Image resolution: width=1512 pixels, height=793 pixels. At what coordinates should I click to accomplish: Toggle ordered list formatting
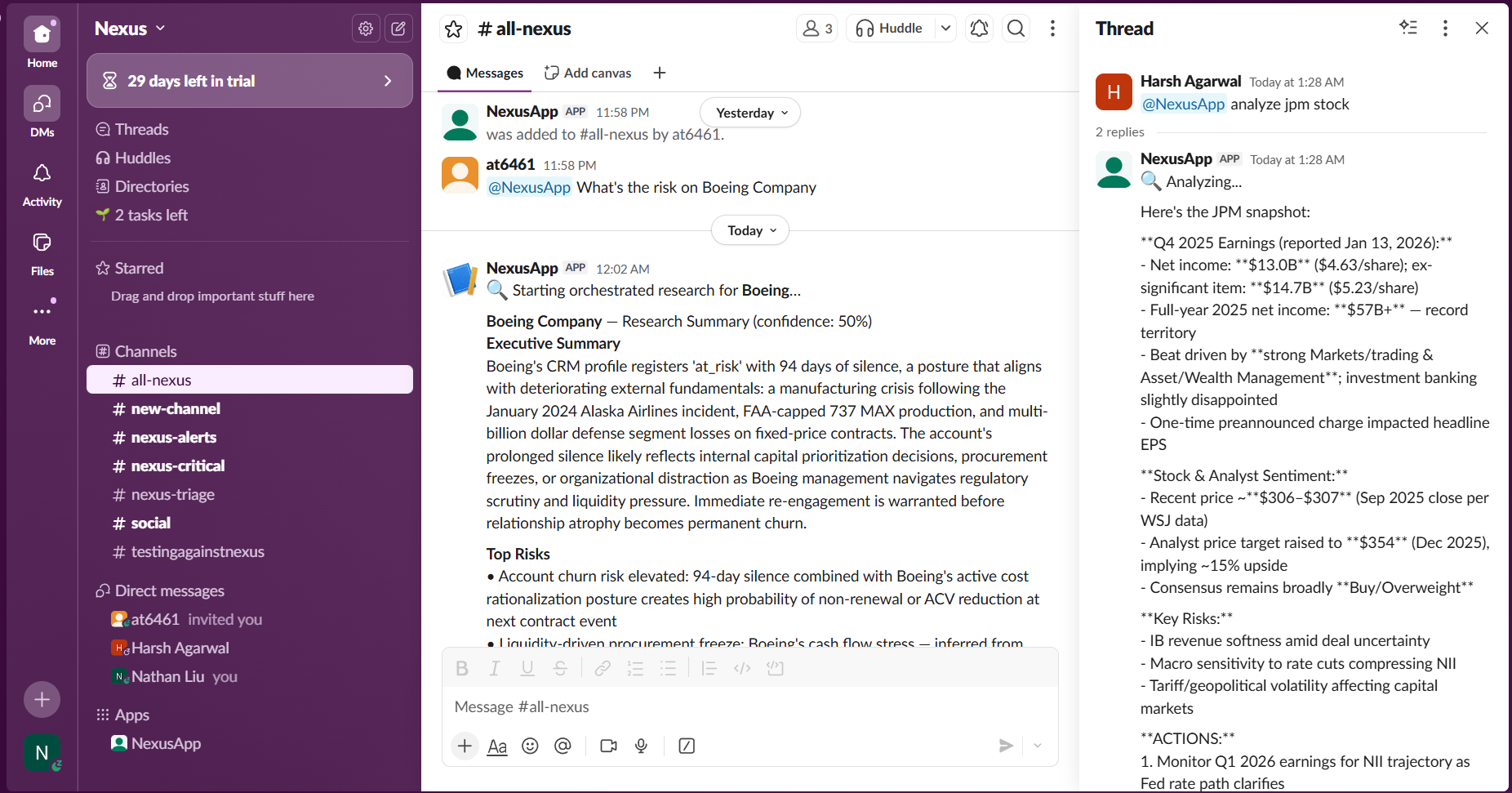[x=635, y=668]
